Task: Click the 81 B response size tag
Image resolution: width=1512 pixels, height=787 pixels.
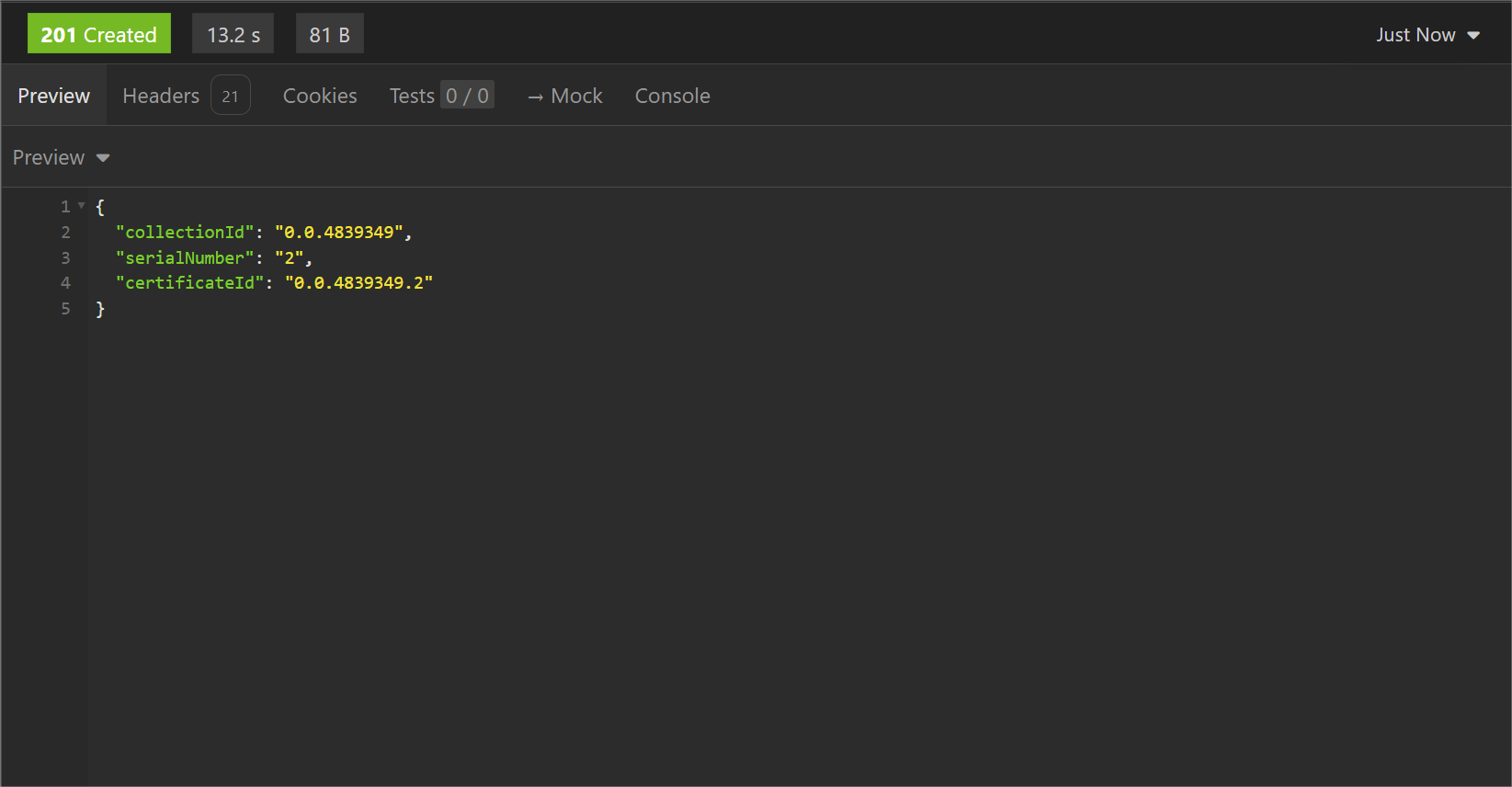Action: click(x=330, y=34)
